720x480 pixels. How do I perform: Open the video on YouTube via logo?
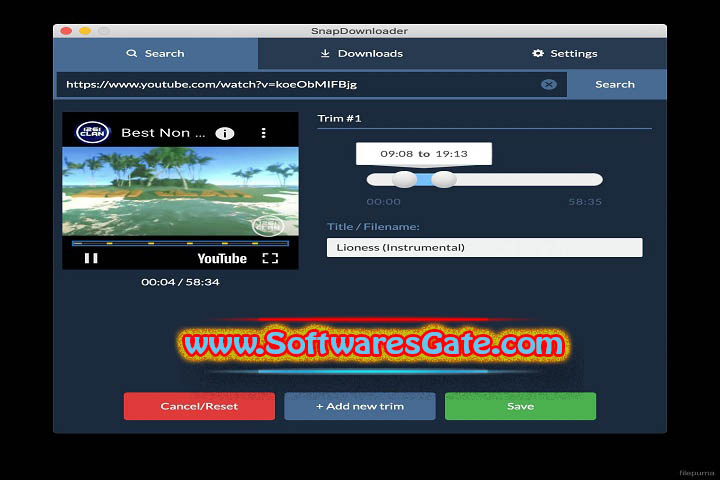pos(222,259)
